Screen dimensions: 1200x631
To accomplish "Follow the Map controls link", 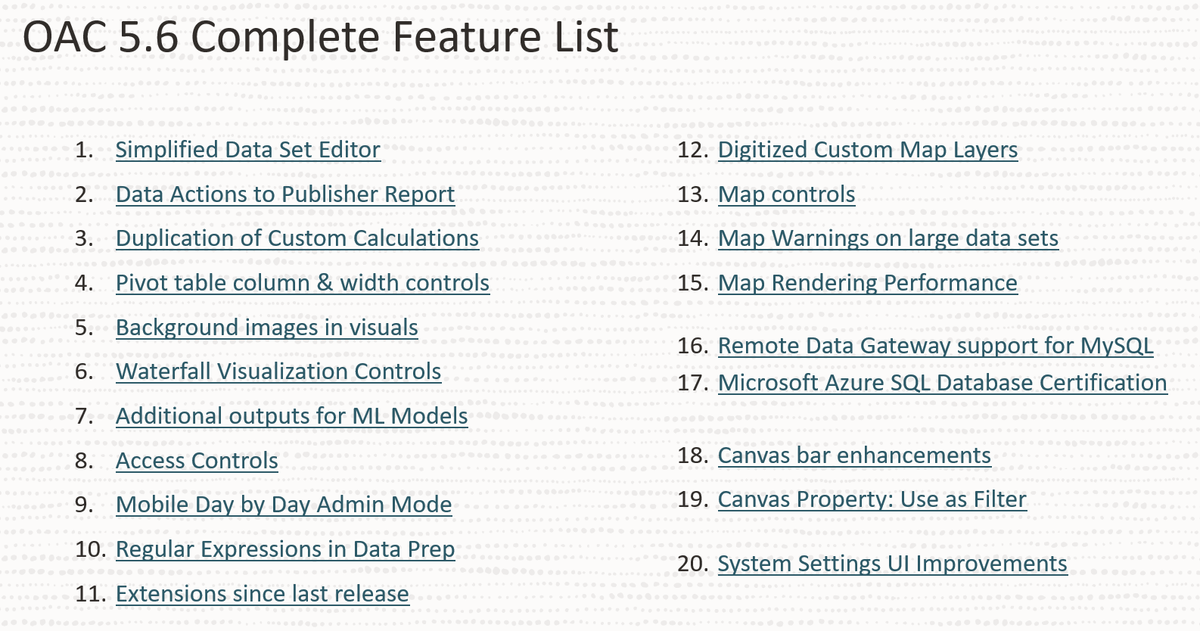I will pyautogui.click(x=786, y=194).
